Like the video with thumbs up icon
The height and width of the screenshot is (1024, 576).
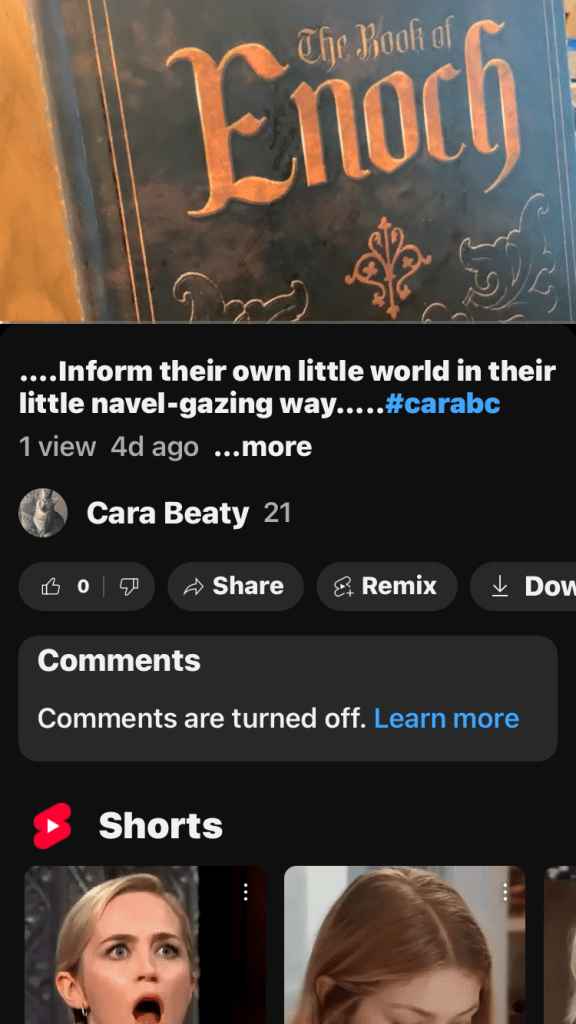pos(51,586)
